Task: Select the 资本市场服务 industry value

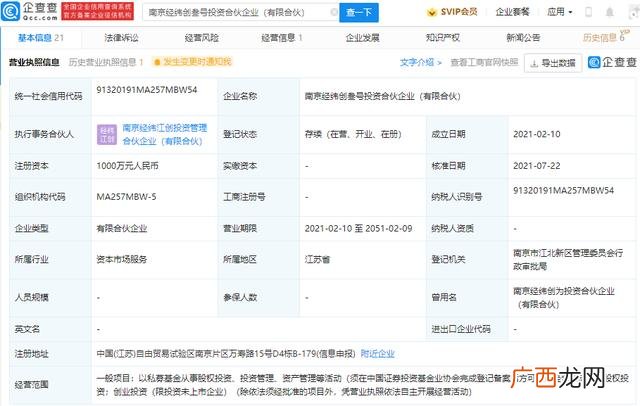Action: pyautogui.click(x=122, y=260)
